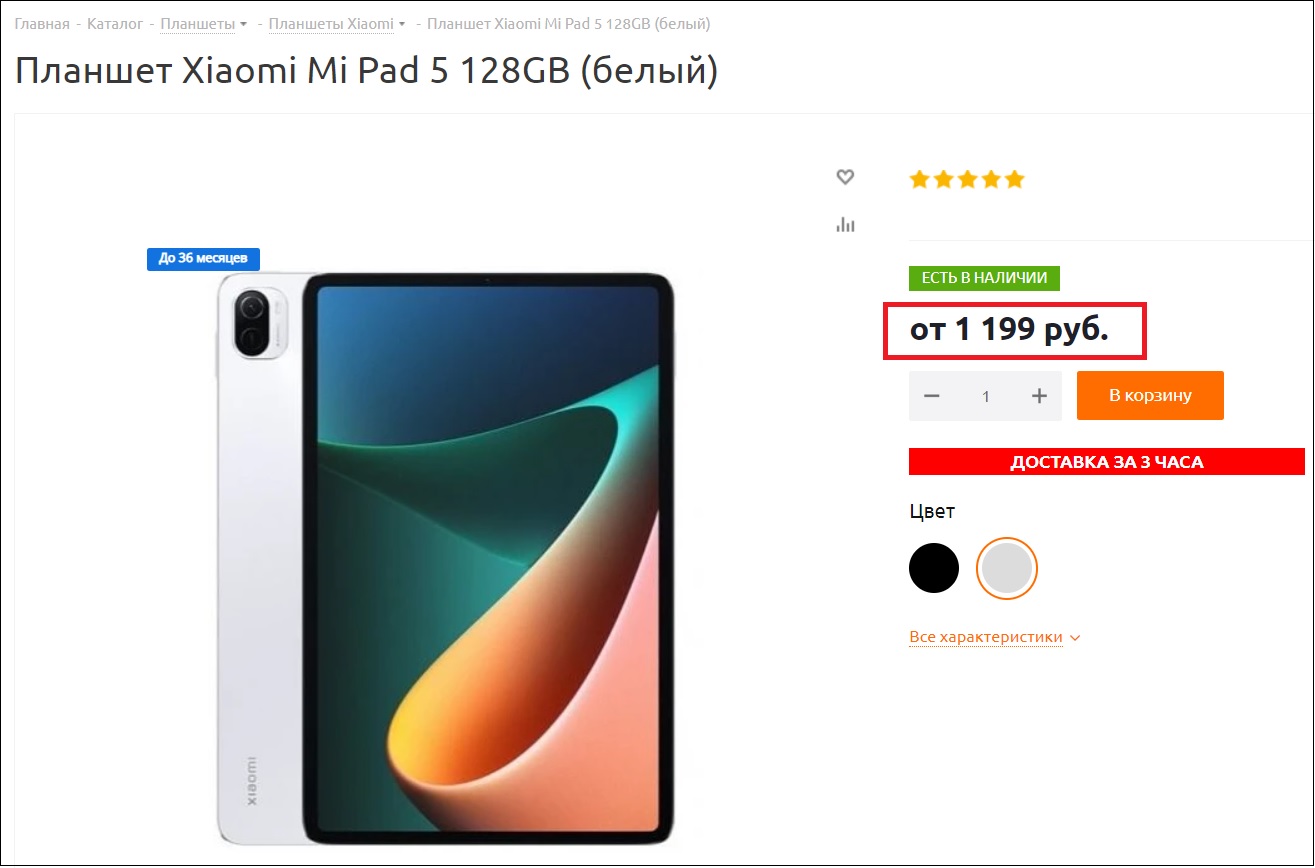Click the ЕСТЬ В НАЛИЧИИ availability badge
Image resolution: width=1315 pixels, height=868 pixels.
(x=984, y=278)
